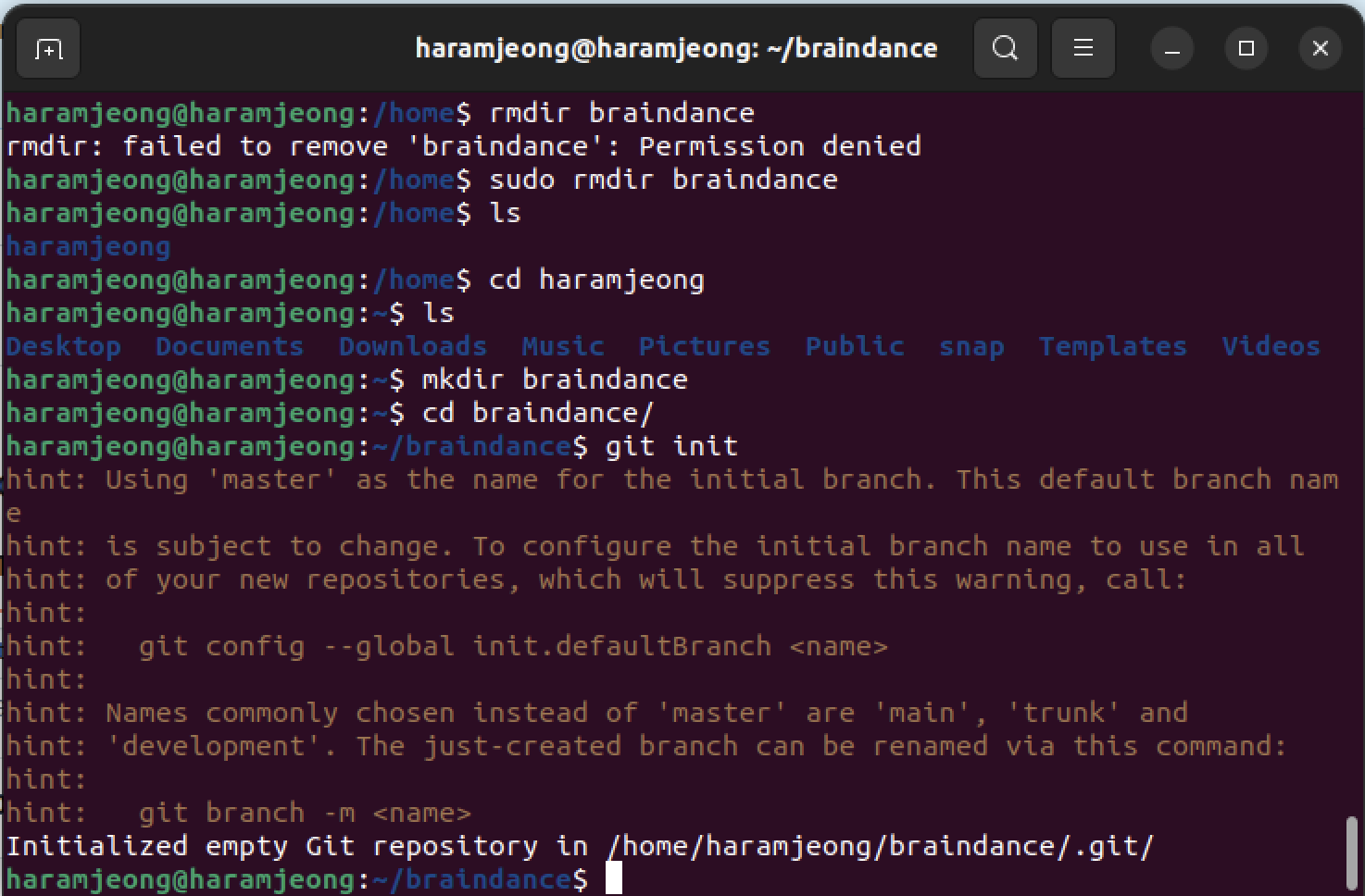The image size is (1365, 896).
Task: Close the terminal window
Action: (1320, 48)
